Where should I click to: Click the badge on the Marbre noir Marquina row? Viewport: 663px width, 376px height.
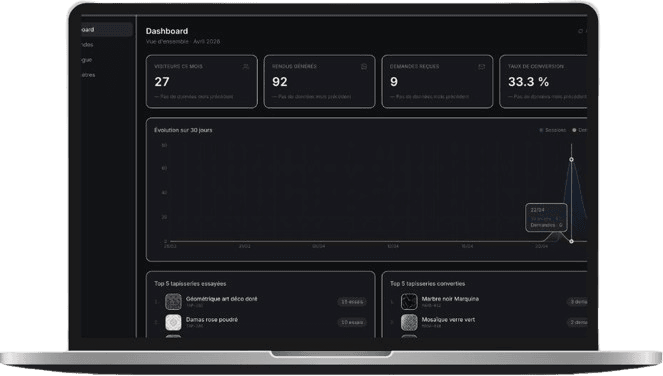point(577,302)
